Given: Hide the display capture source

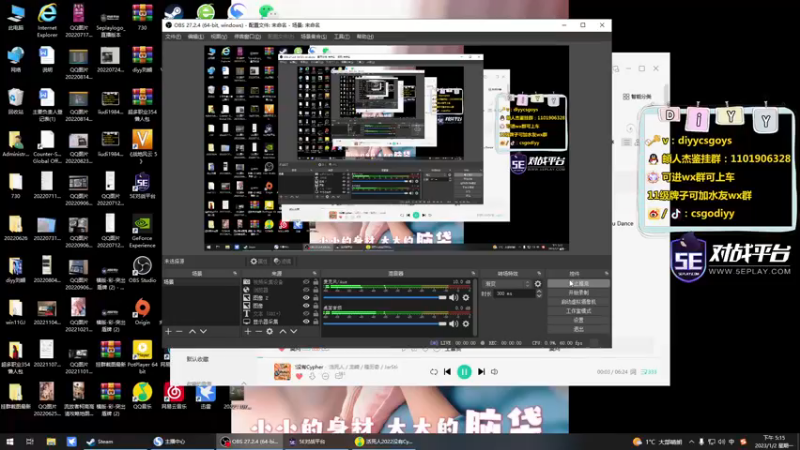Looking at the screenshot, I should [306, 321].
